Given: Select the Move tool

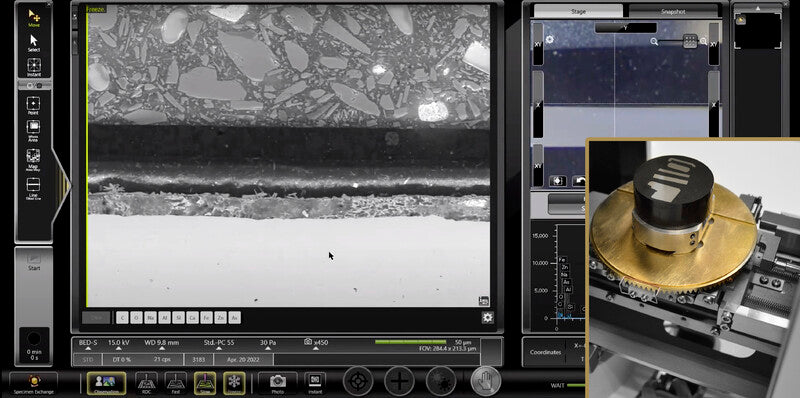Looking at the screenshot, I should 34,18.
